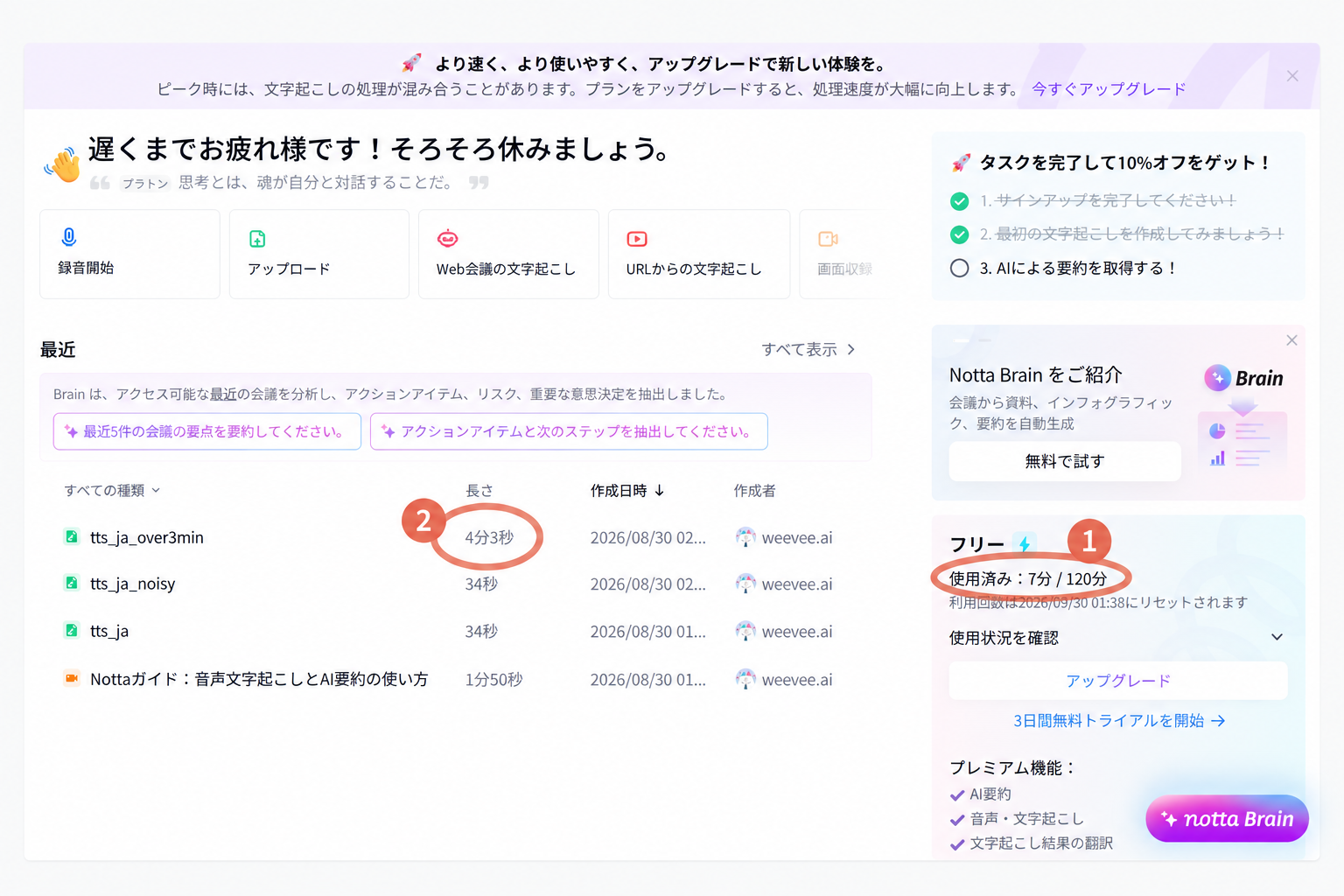Click the 作成者 column header
Image resolution: width=1344 pixels, height=896 pixels.
[x=754, y=490]
